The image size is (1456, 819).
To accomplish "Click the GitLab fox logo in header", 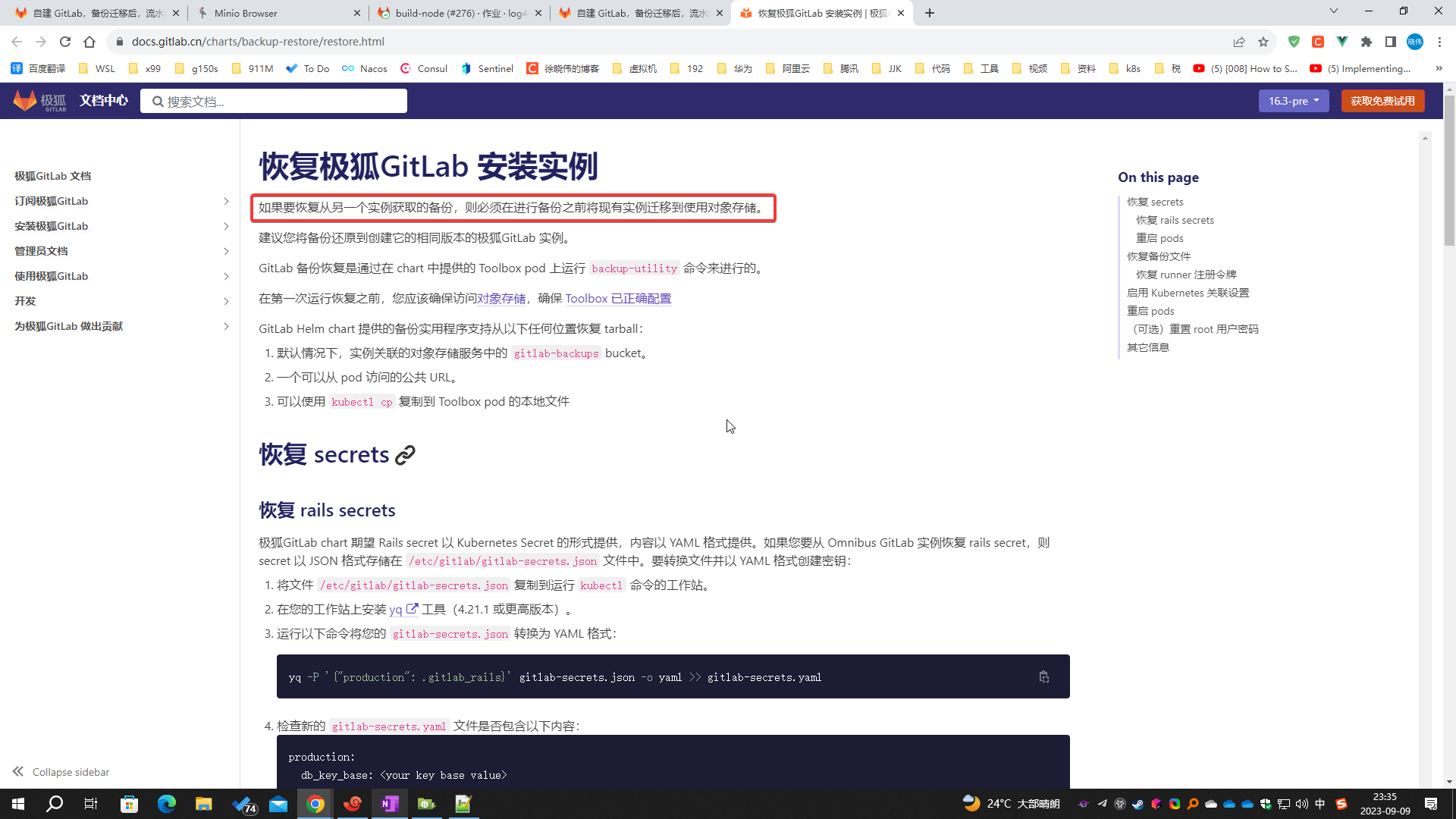I will click(x=39, y=101).
